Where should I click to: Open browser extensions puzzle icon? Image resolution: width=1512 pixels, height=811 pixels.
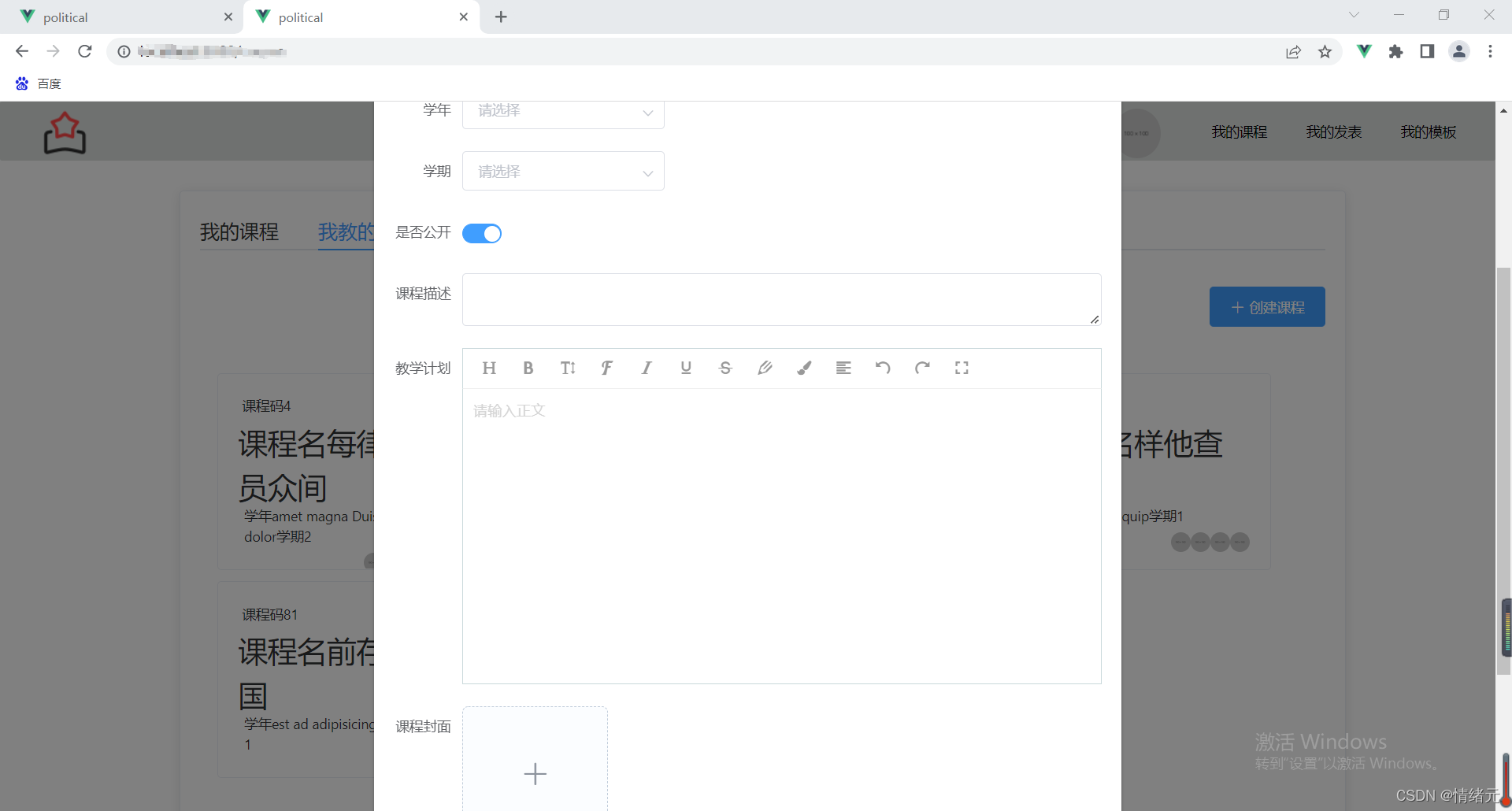pos(1395,51)
